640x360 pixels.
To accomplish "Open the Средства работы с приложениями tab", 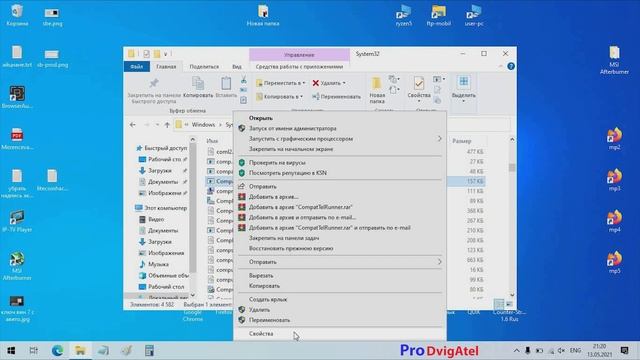I will coord(299,67).
